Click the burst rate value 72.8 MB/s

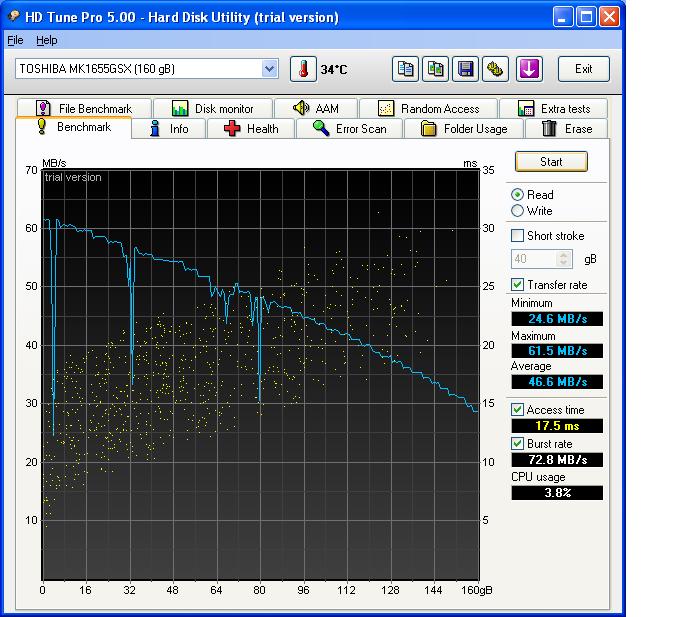[557, 460]
